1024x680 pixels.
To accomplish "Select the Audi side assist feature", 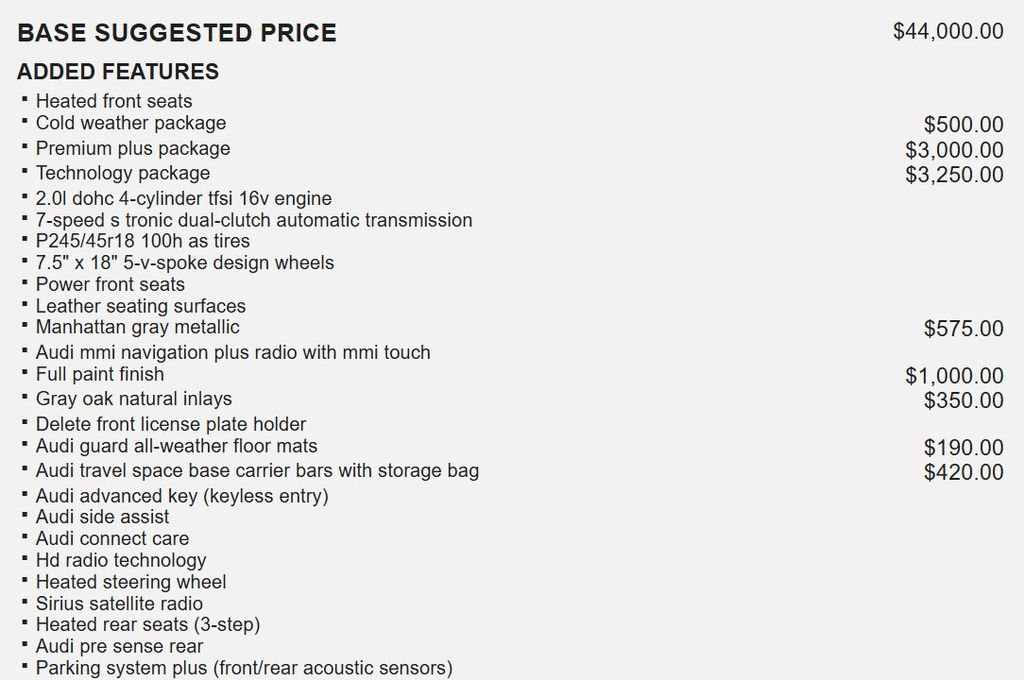I will pyautogui.click(x=103, y=517).
